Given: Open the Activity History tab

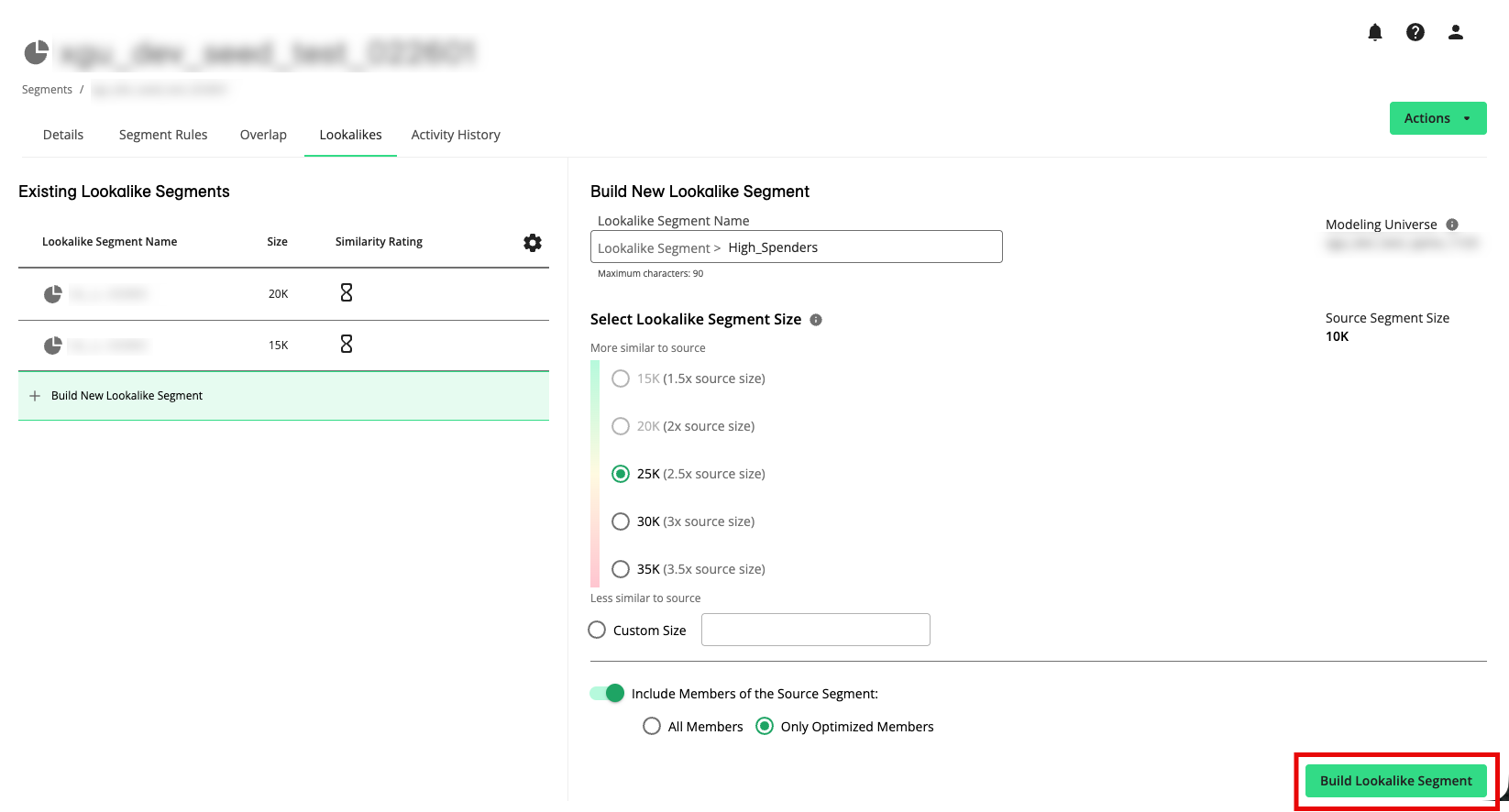Looking at the screenshot, I should coord(455,135).
